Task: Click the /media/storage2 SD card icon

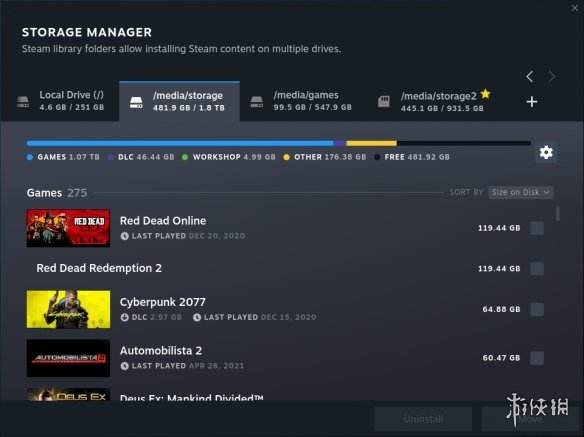Action: tap(384, 101)
